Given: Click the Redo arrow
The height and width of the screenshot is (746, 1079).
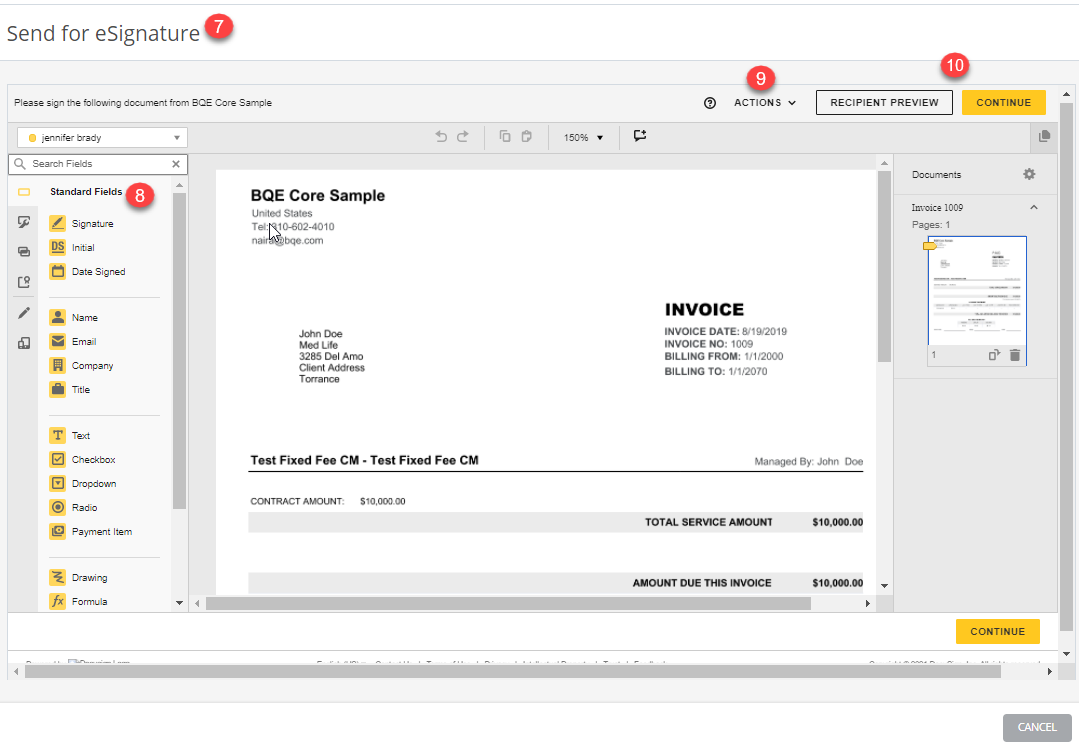Looking at the screenshot, I should 462,136.
